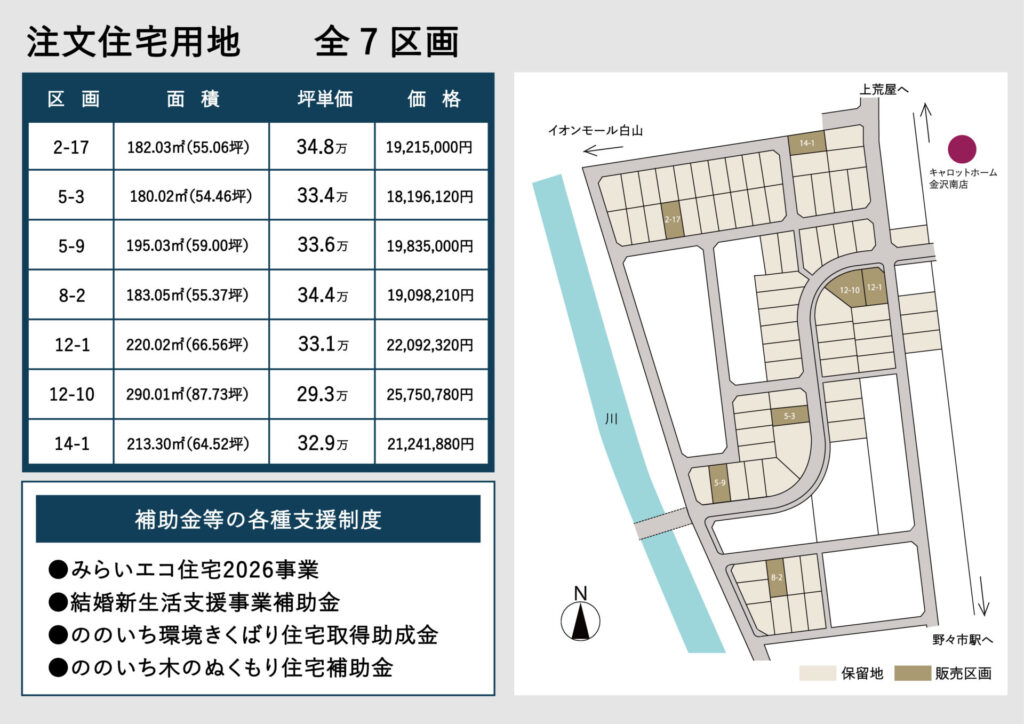The width and height of the screenshot is (1024, 724).
Task: Click the 補助金等の各種支援制度 heading banner
Action: [258, 519]
